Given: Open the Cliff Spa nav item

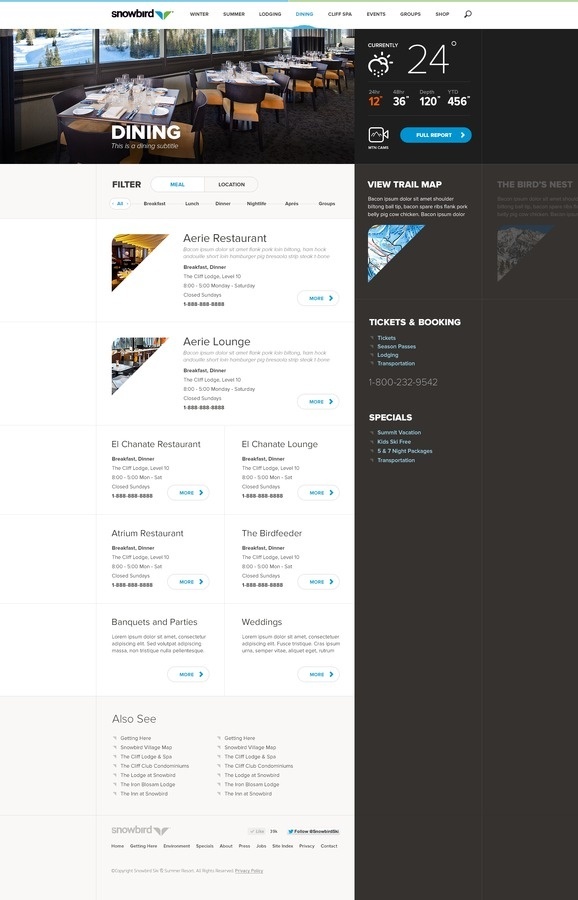Looking at the screenshot, I should [x=340, y=14].
